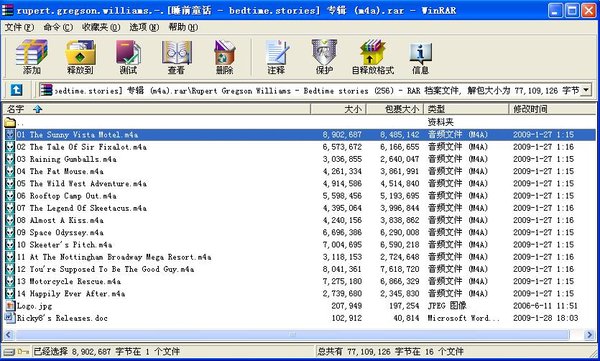The image size is (600, 361).
Task: Click the horizontal scrollbar thumb
Action: [292, 335]
